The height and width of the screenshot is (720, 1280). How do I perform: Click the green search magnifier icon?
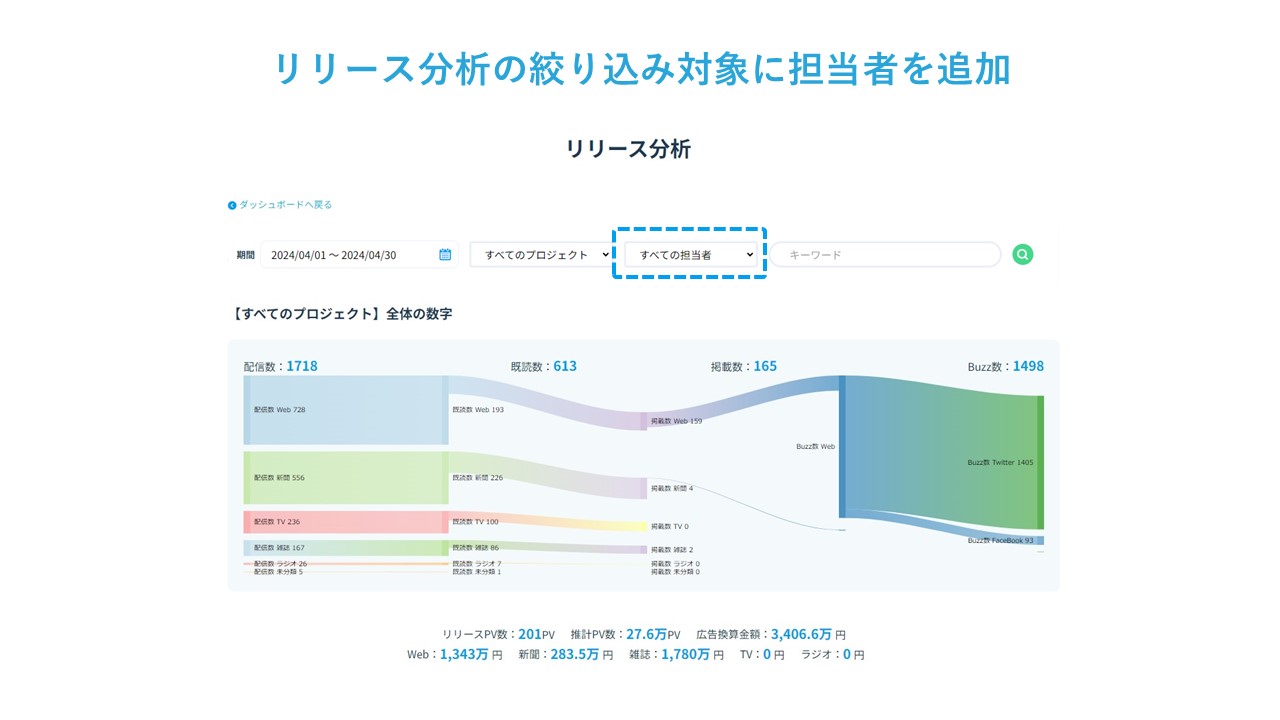pos(1022,255)
